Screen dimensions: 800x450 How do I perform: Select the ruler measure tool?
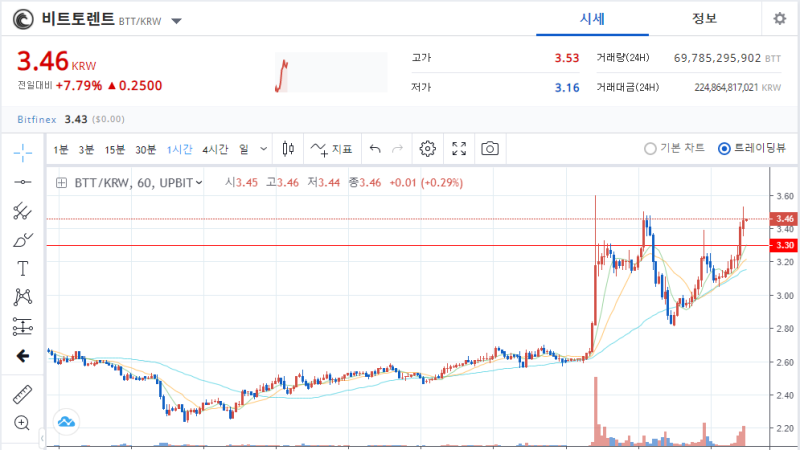(x=22, y=394)
